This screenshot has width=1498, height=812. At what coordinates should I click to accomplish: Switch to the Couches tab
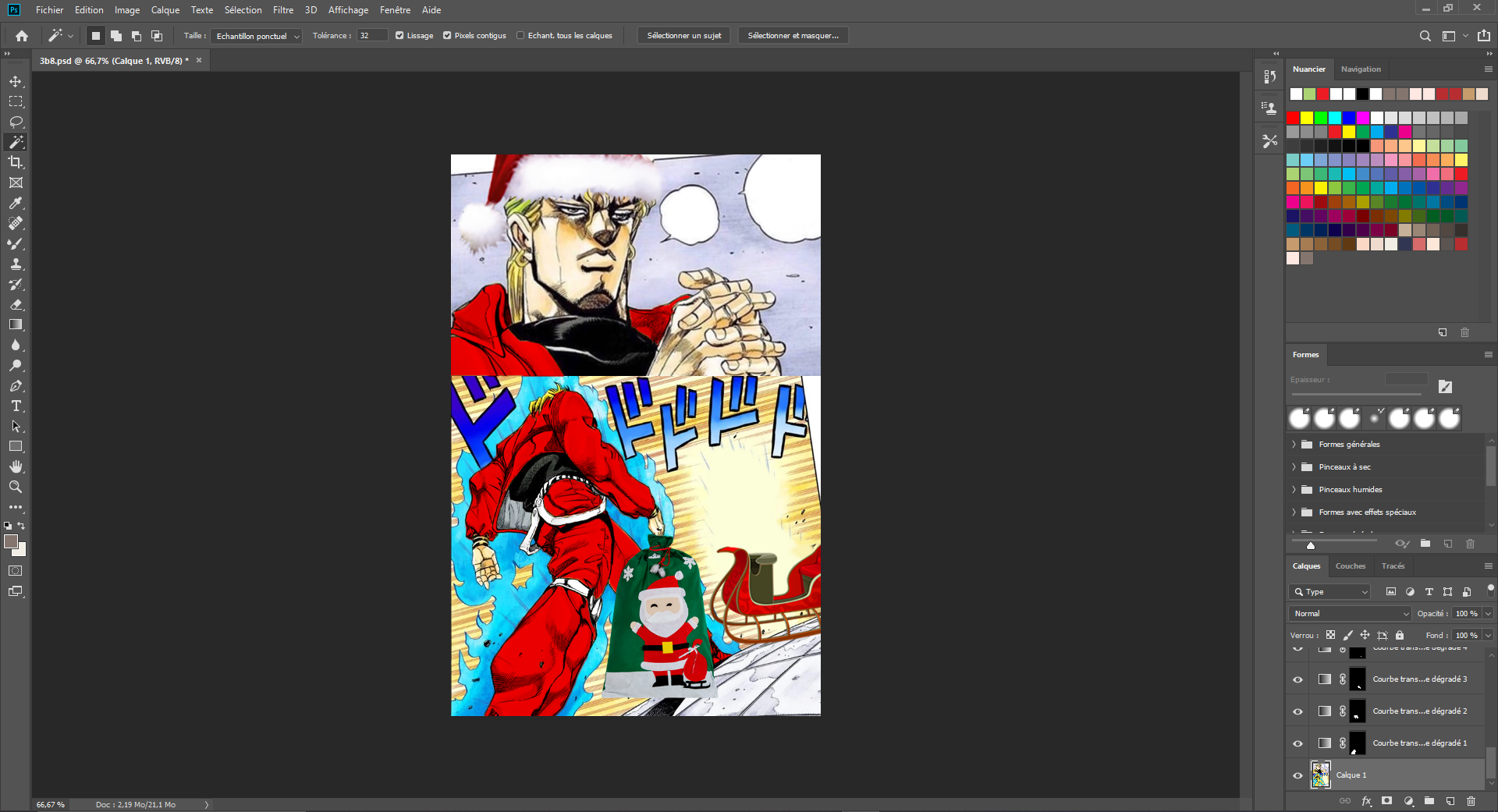click(1350, 566)
